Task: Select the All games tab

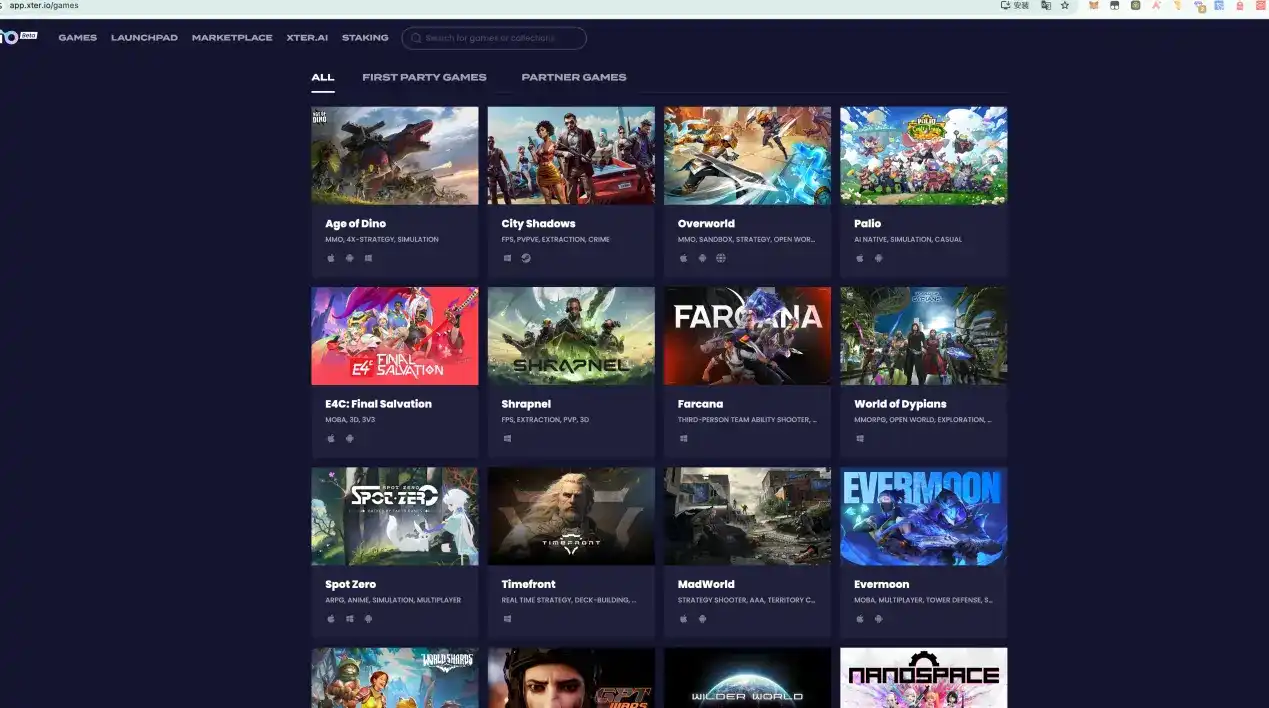Action: point(322,77)
